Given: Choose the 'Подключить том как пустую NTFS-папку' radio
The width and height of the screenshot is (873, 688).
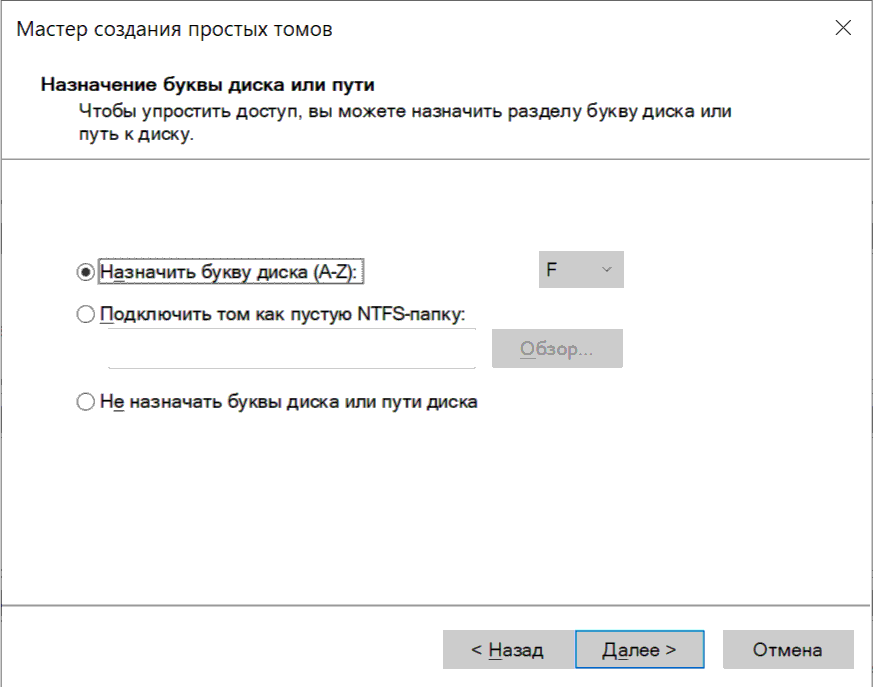Looking at the screenshot, I should [x=85, y=314].
